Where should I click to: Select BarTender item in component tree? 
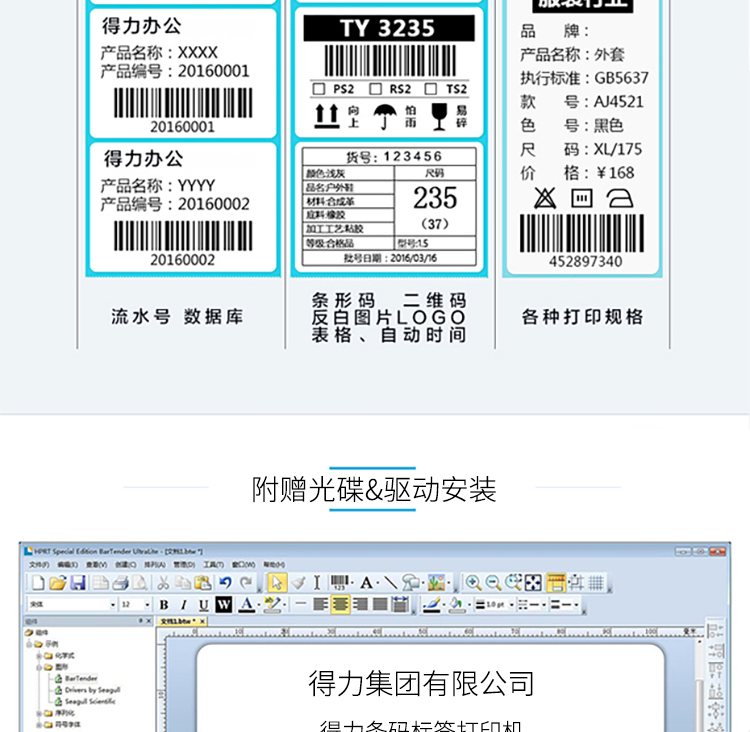point(80,677)
